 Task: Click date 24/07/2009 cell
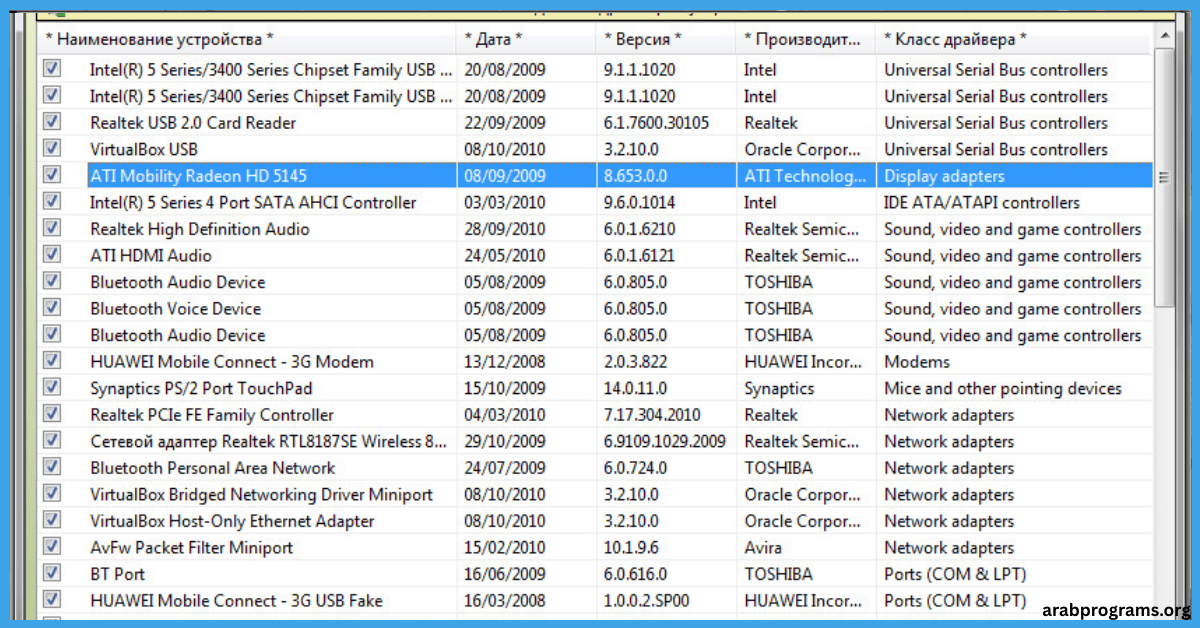(505, 467)
